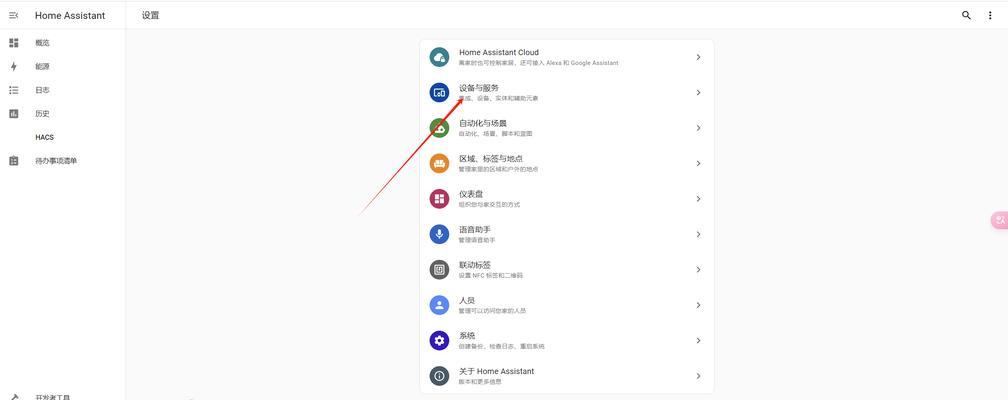
Task: Click the 日志 list icon in the sidebar
Action: point(14,90)
